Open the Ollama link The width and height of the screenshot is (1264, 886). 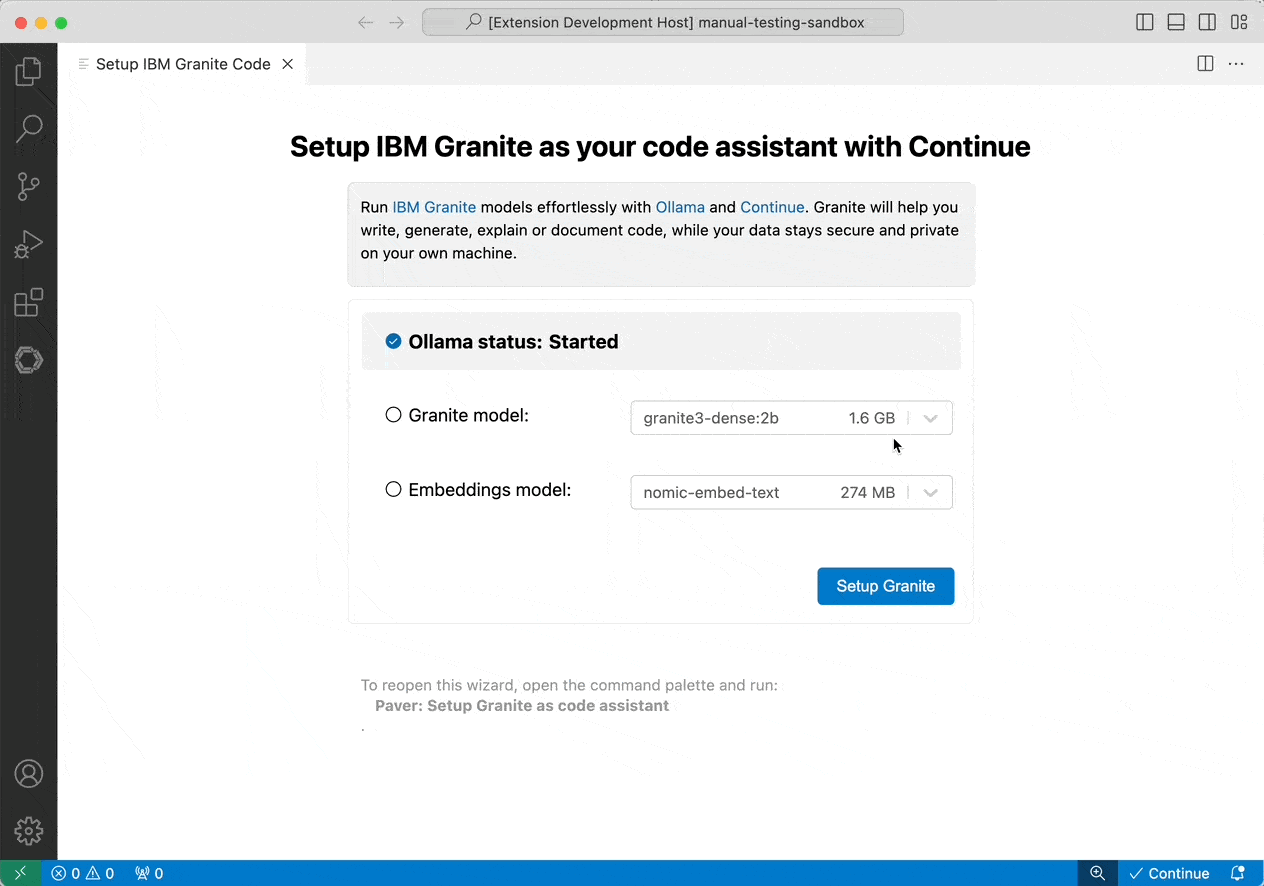point(680,207)
